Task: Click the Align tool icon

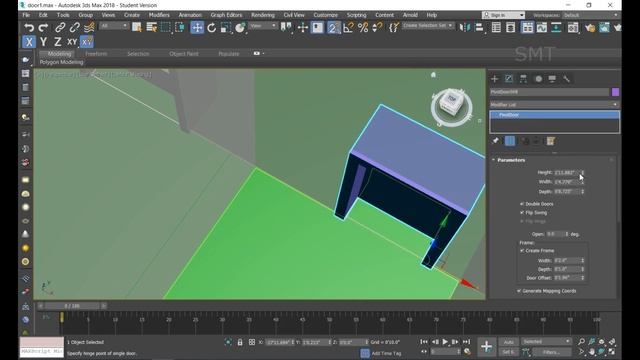Action: coord(480,27)
